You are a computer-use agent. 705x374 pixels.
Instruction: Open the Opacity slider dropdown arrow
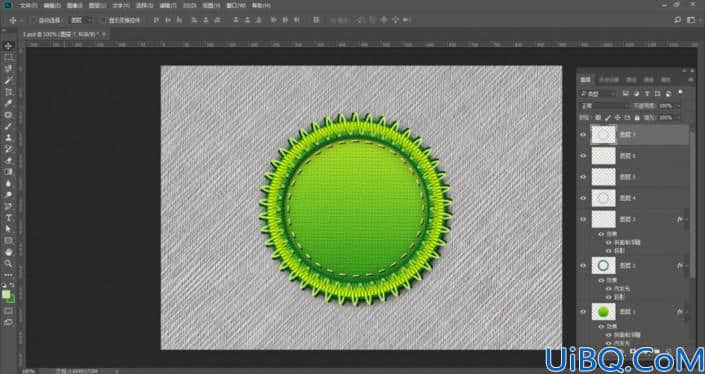[x=678, y=106]
